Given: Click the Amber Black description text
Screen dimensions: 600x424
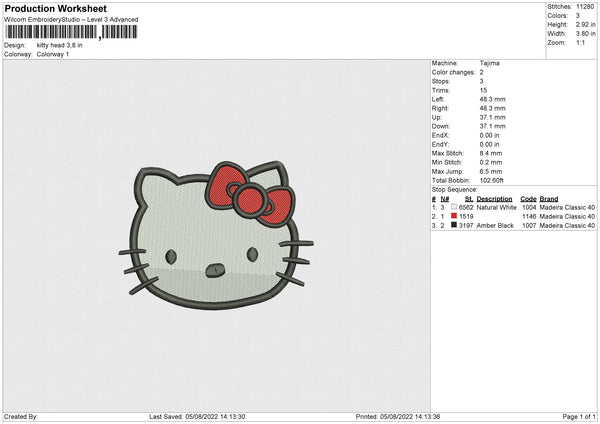Looking at the screenshot, I should click(x=495, y=226).
